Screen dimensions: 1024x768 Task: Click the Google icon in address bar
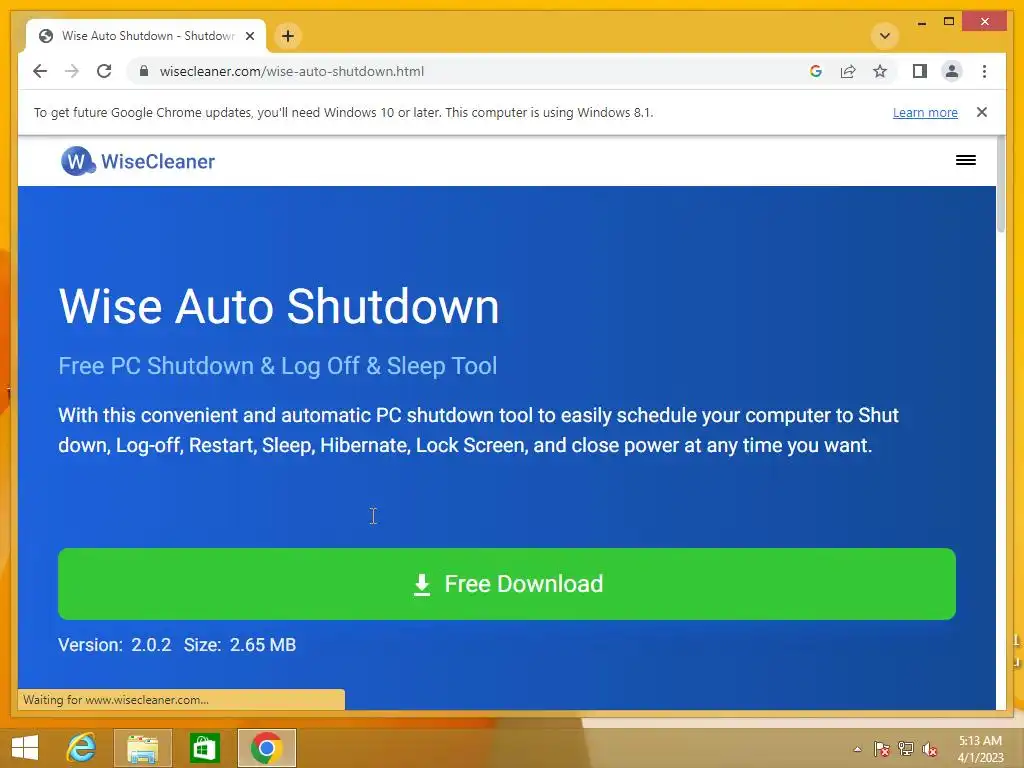(x=816, y=71)
